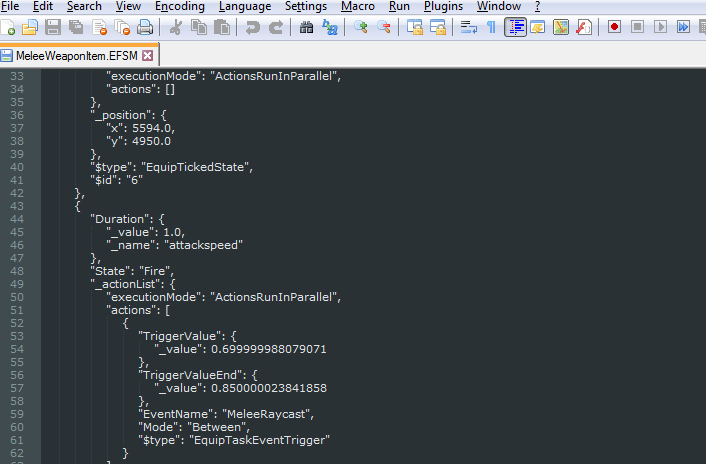
Task: Click the Print toolbar icon
Action: tap(145, 27)
